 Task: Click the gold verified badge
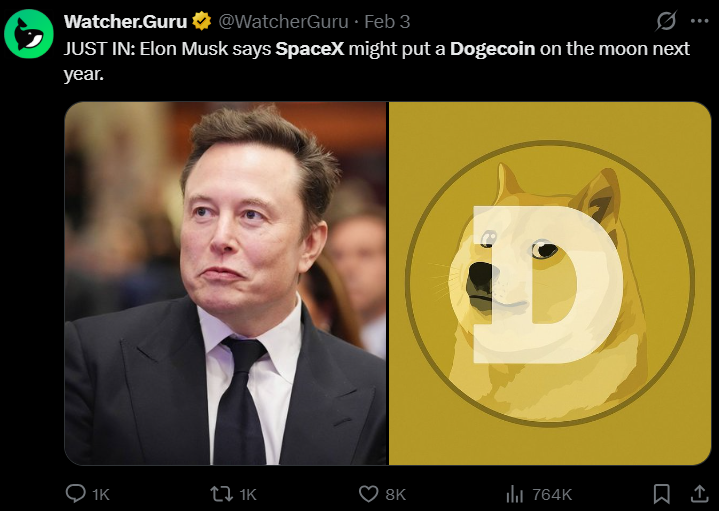[201, 21]
